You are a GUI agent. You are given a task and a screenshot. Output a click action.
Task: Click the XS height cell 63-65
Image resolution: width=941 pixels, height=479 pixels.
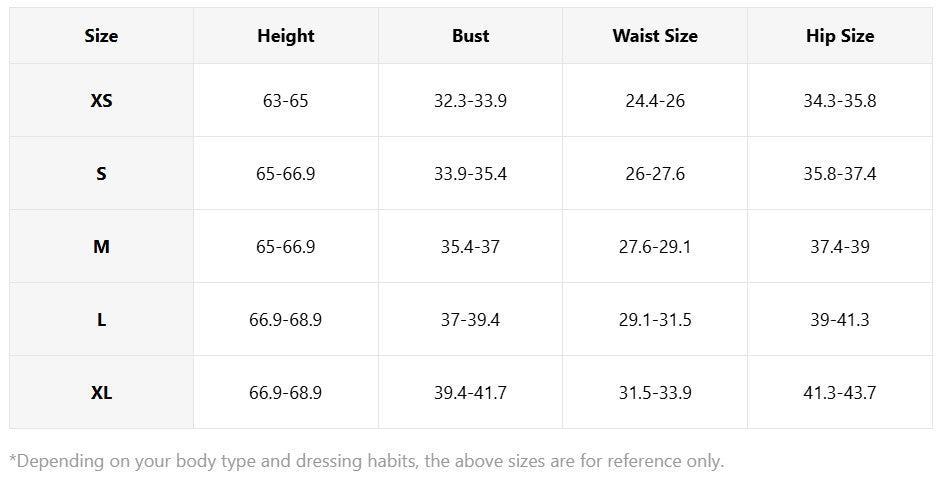point(285,101)
